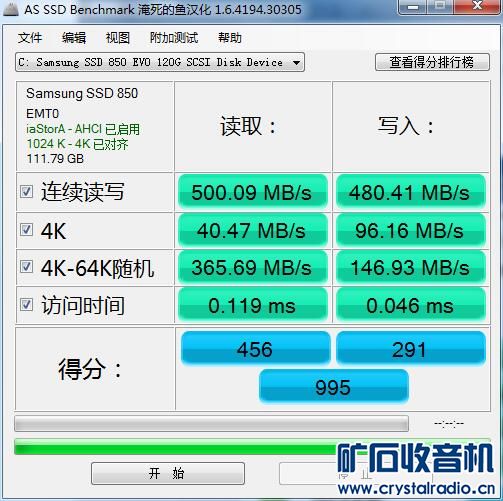Open the 帮助 menu
This screenshot has height=501, width=503.
tap(230, 38)
